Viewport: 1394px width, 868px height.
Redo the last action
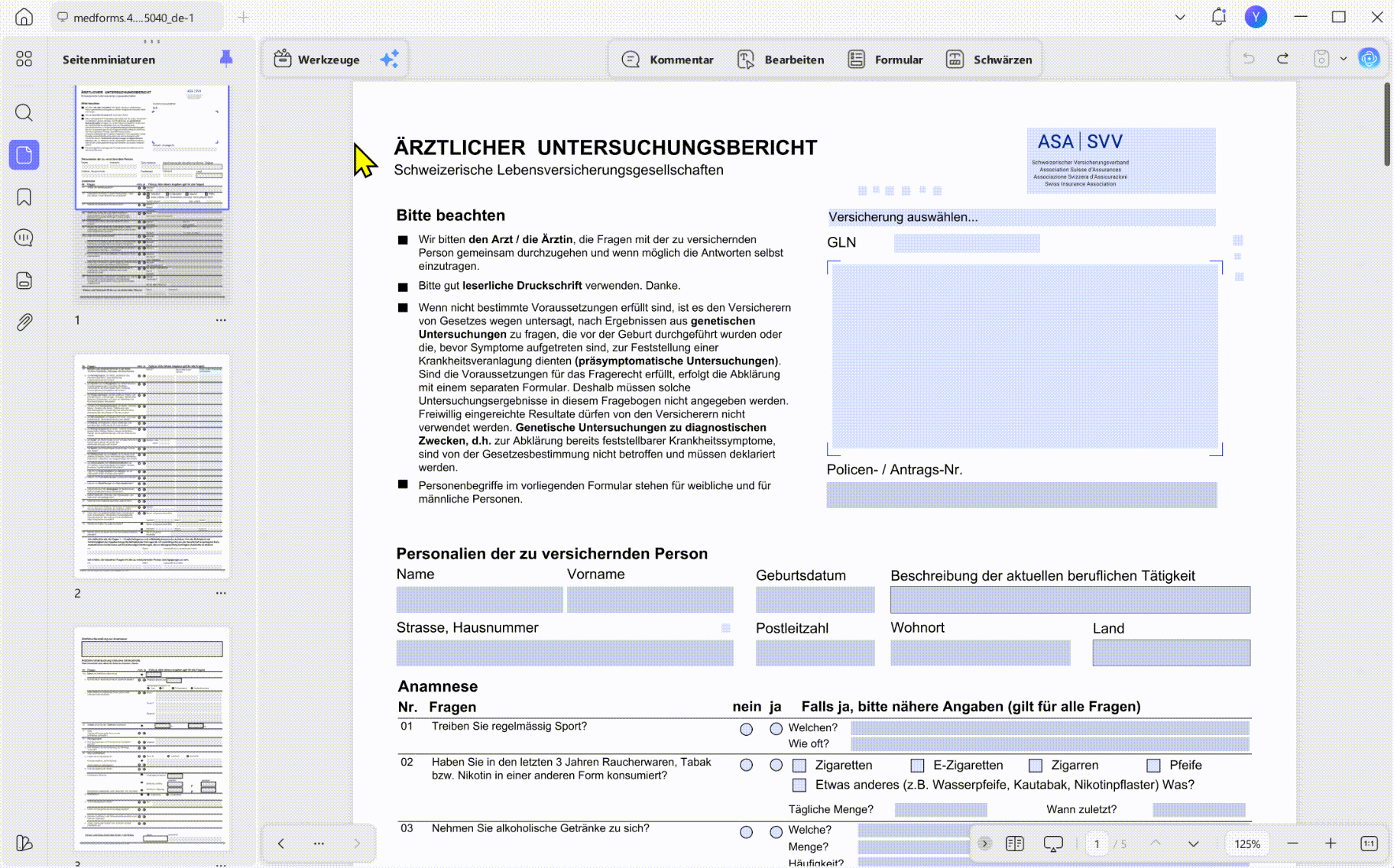click(1283, 59)
